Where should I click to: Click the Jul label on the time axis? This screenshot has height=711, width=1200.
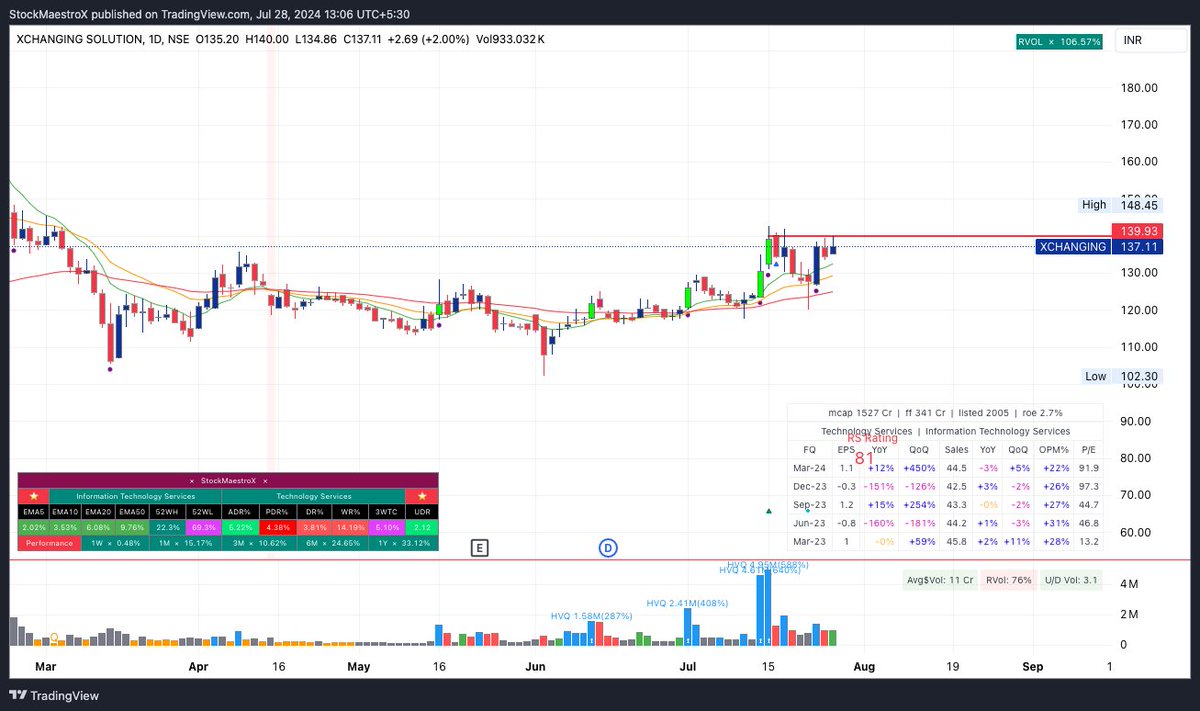688,665
